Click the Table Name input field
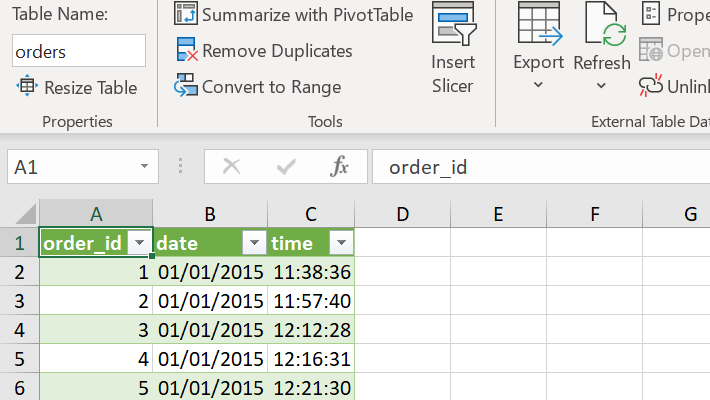The height and width of the screenshot is (400, 710). click(78, 51)
